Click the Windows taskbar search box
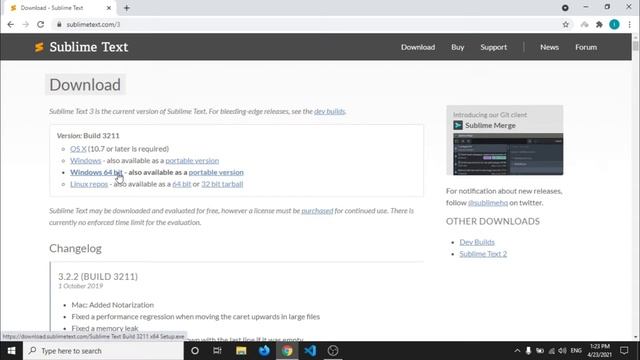This screenshot has height=360, width=640. (103, 351)
